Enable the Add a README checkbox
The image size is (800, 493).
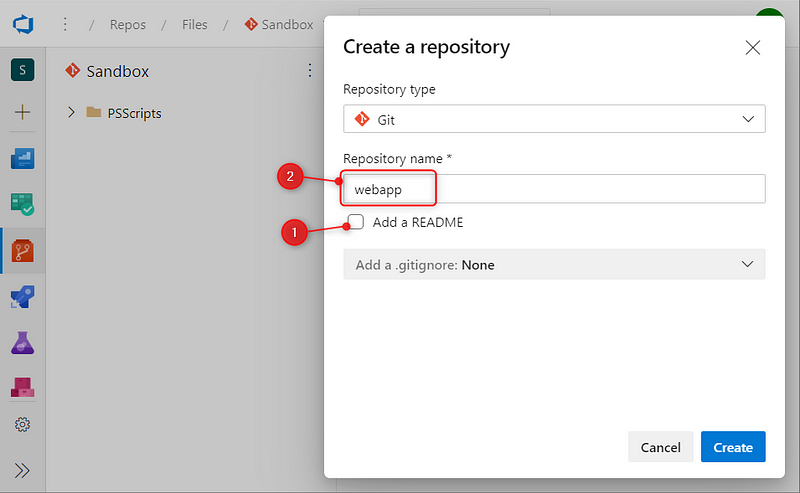pos(356,222)
